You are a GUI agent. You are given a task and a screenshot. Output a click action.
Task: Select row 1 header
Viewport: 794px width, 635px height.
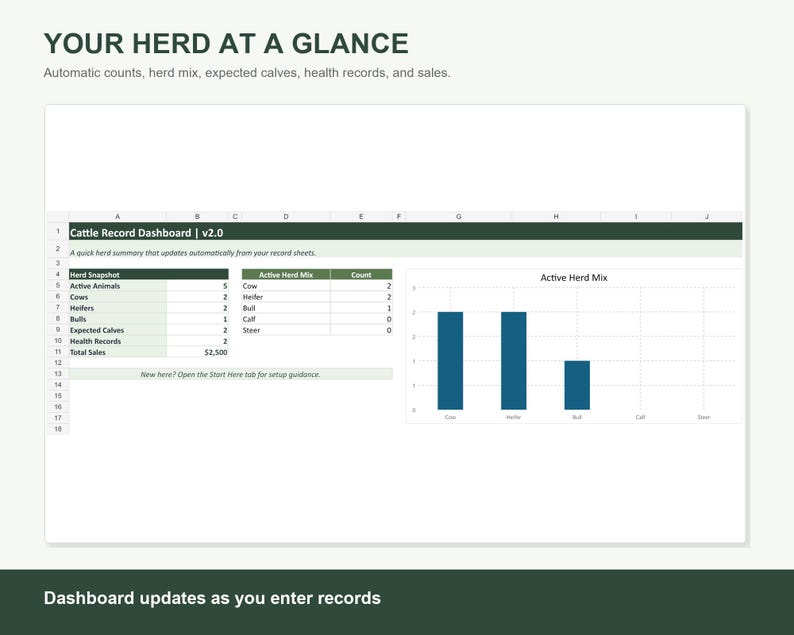(58, 231)
